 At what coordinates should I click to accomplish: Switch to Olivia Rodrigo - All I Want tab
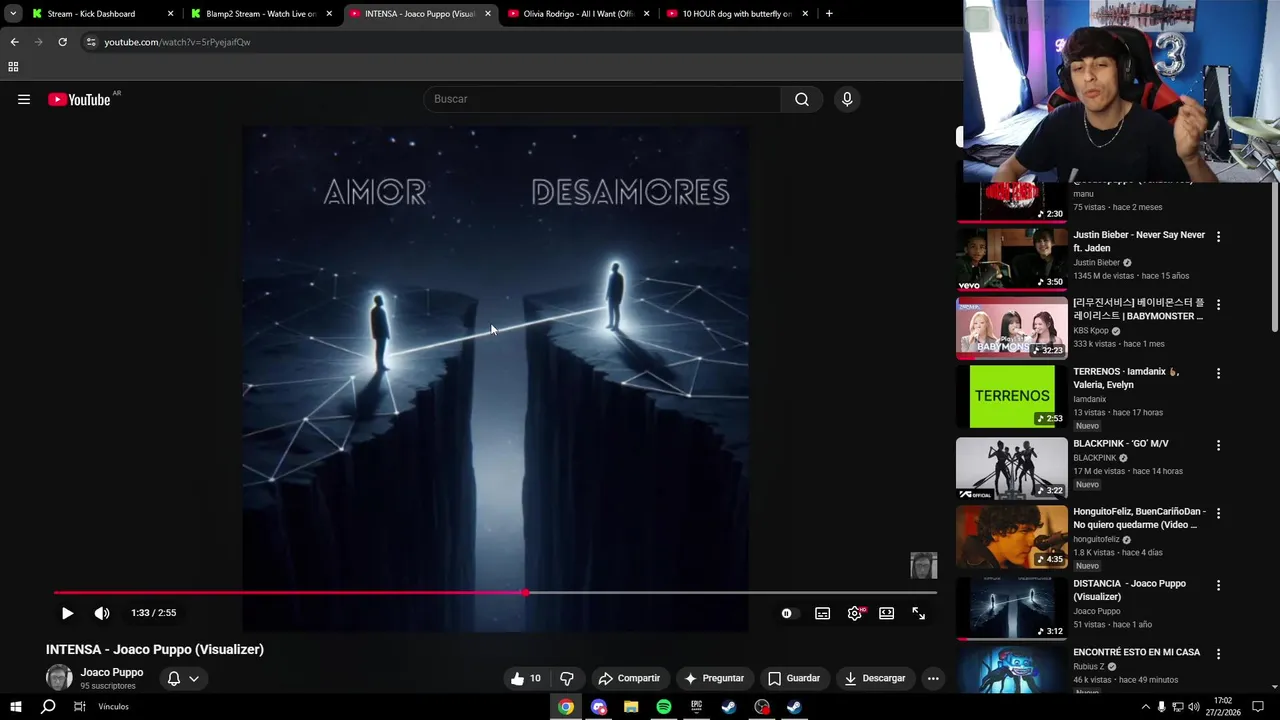tap(580, 14)
